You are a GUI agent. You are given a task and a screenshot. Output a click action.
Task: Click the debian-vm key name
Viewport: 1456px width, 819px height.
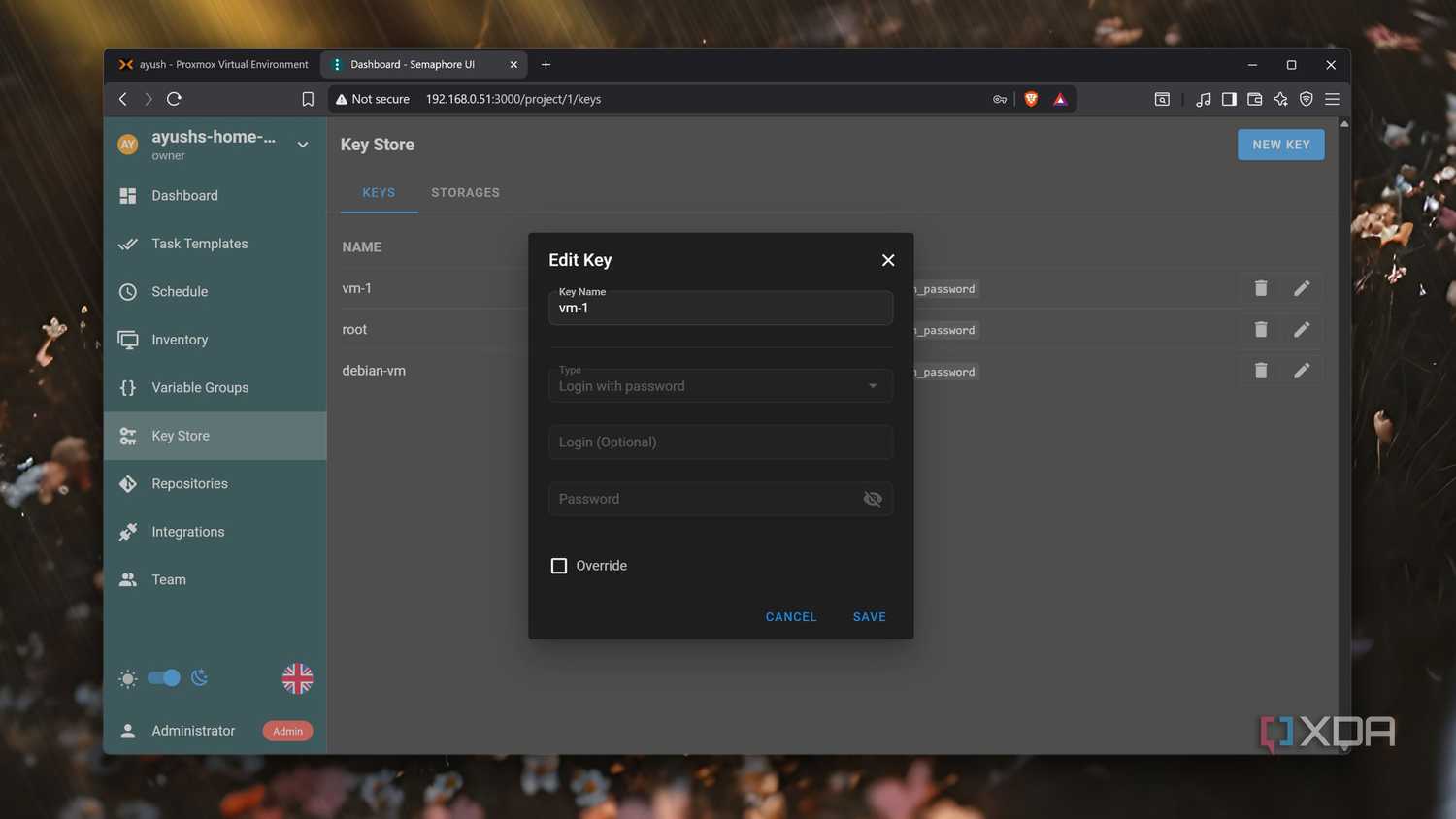(374, 371)
